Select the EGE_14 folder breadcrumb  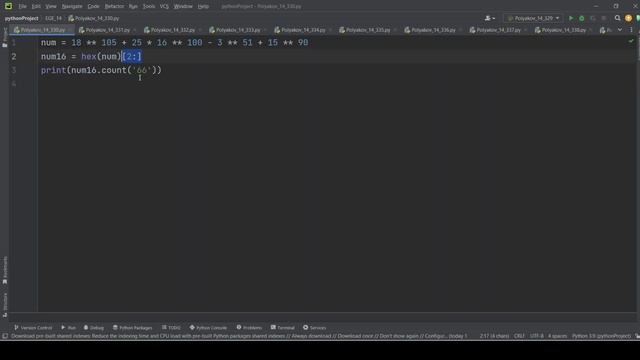tap(53, 18)
